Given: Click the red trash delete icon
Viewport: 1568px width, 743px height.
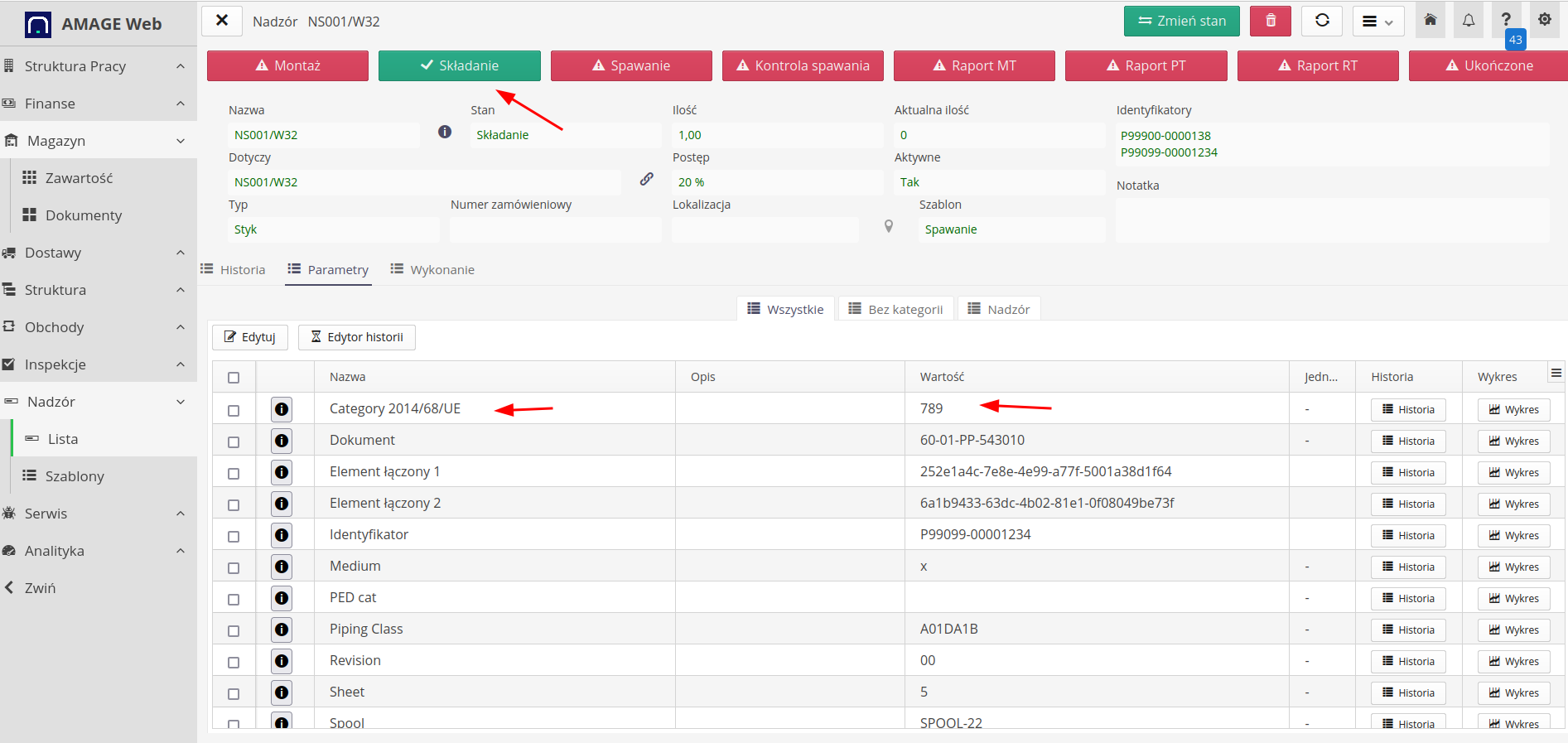Looking at the screenshot, I should click(1270, 21).
